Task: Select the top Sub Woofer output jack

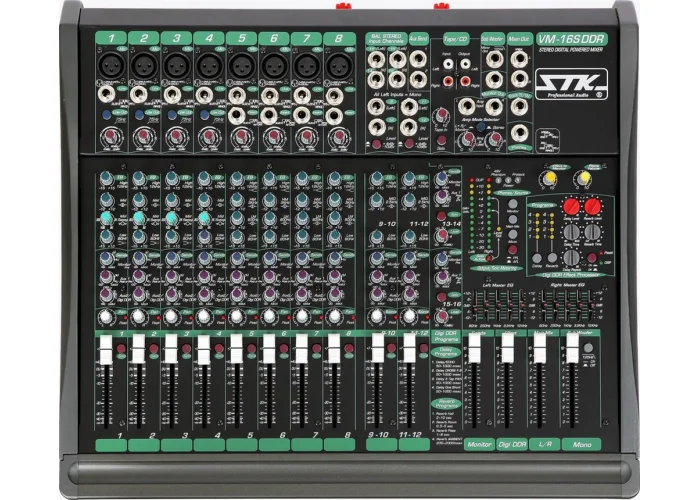Action: point(494,59)
